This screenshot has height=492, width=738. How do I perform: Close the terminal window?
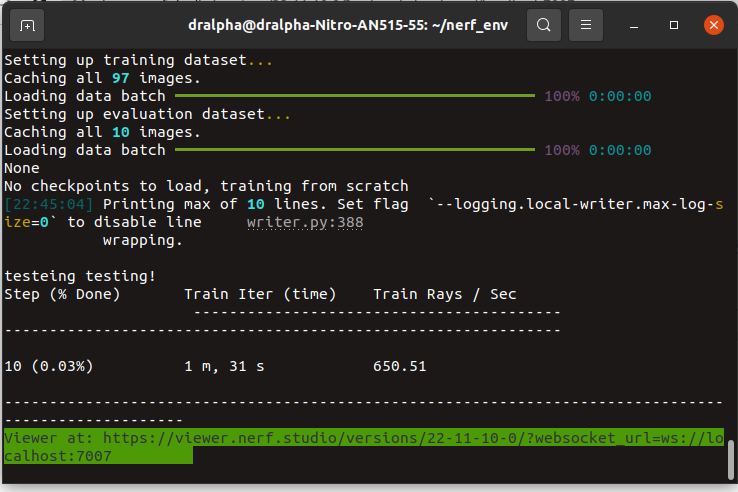tap(714, 25)
